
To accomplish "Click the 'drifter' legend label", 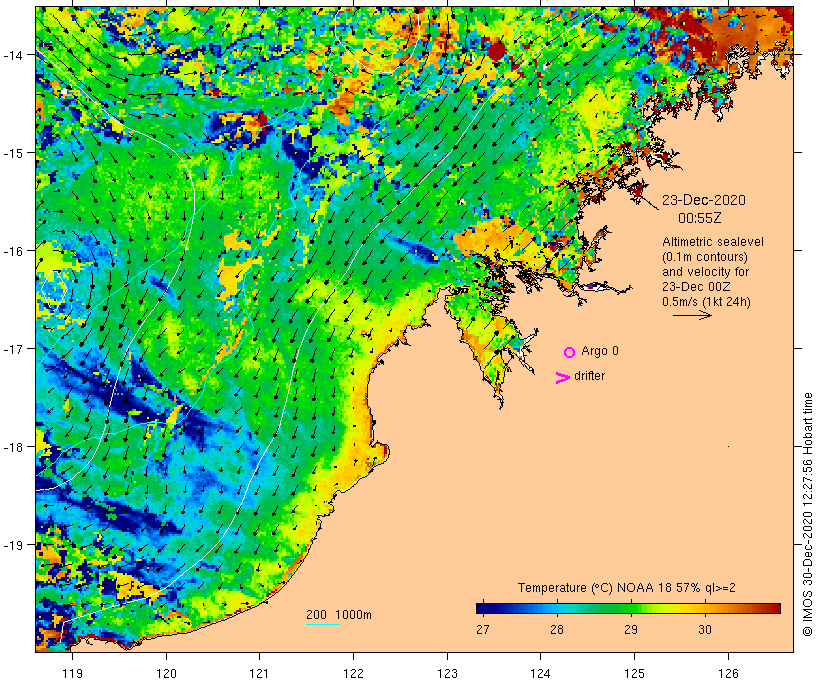I will (589, 376).
